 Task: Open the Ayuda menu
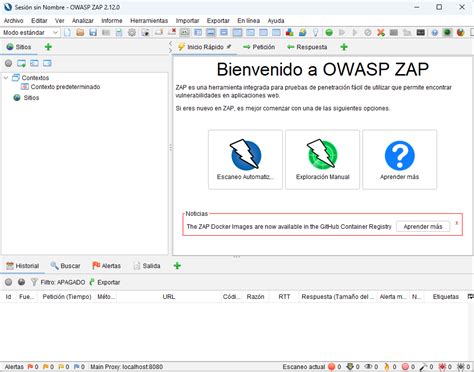tap(276, 21)
